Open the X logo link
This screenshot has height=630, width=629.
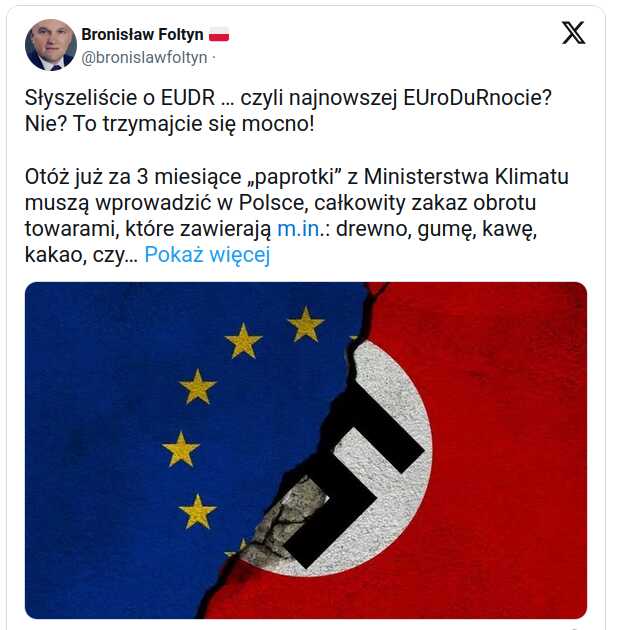573,33
